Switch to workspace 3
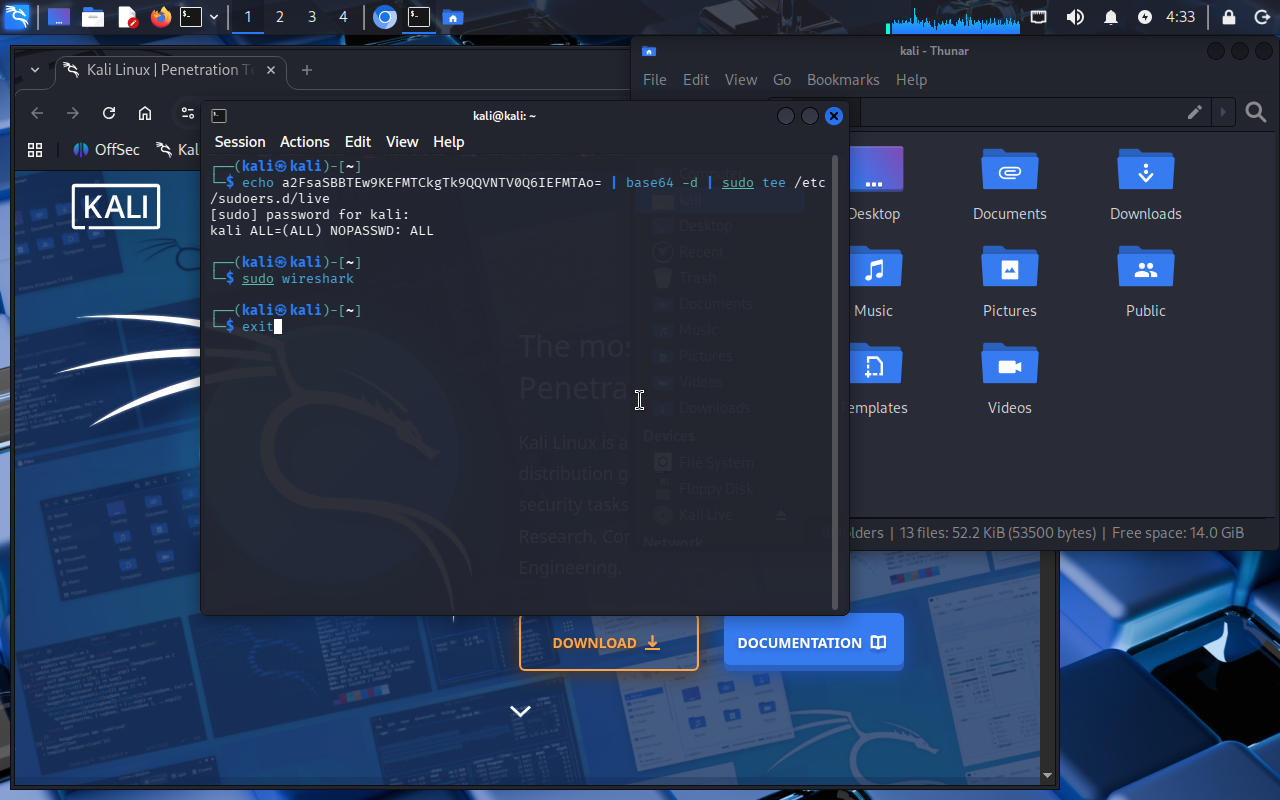This screenshot has width=1280, height=800. 312,17
